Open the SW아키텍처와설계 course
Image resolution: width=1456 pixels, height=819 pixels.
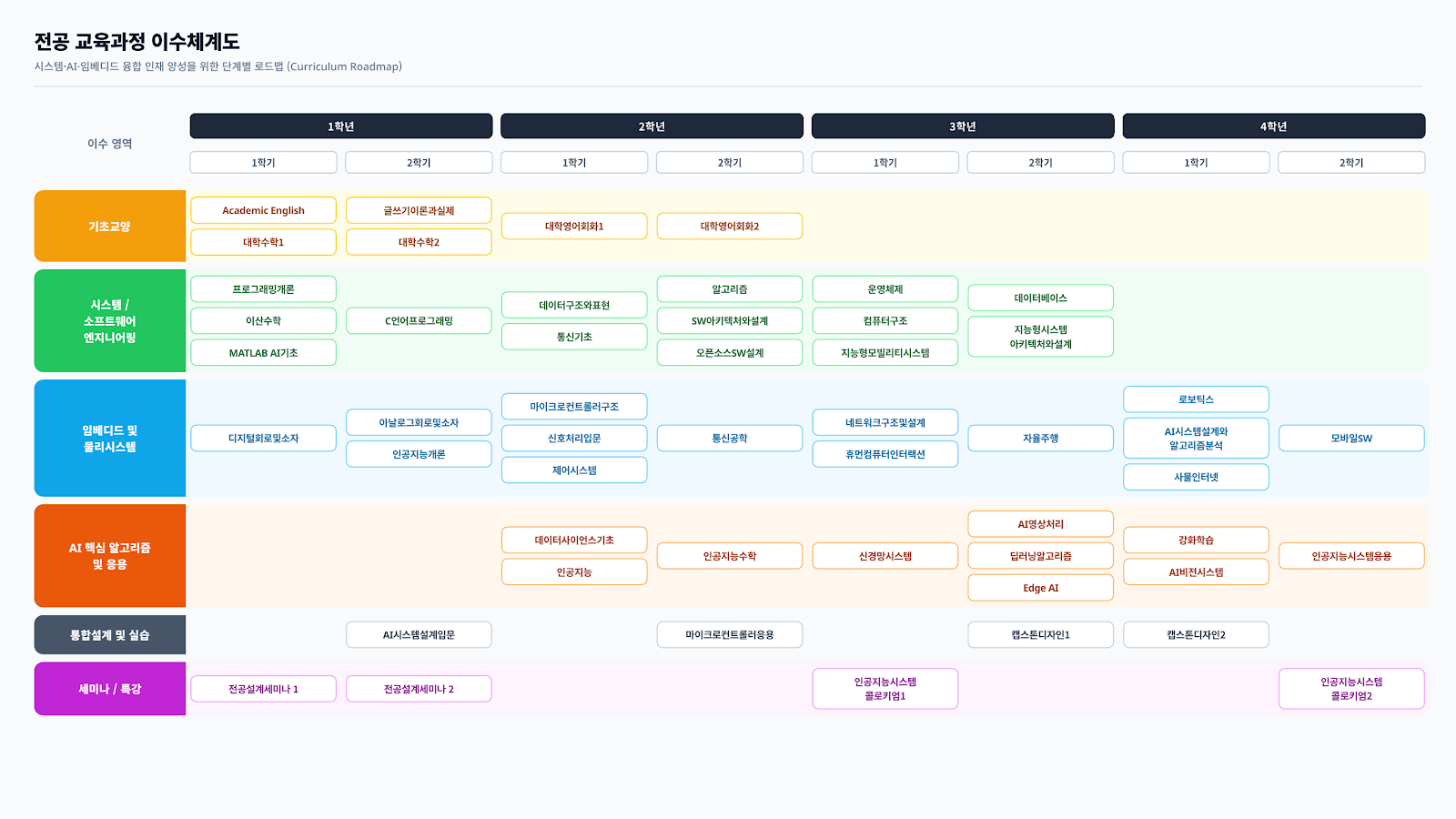(730, 320)
